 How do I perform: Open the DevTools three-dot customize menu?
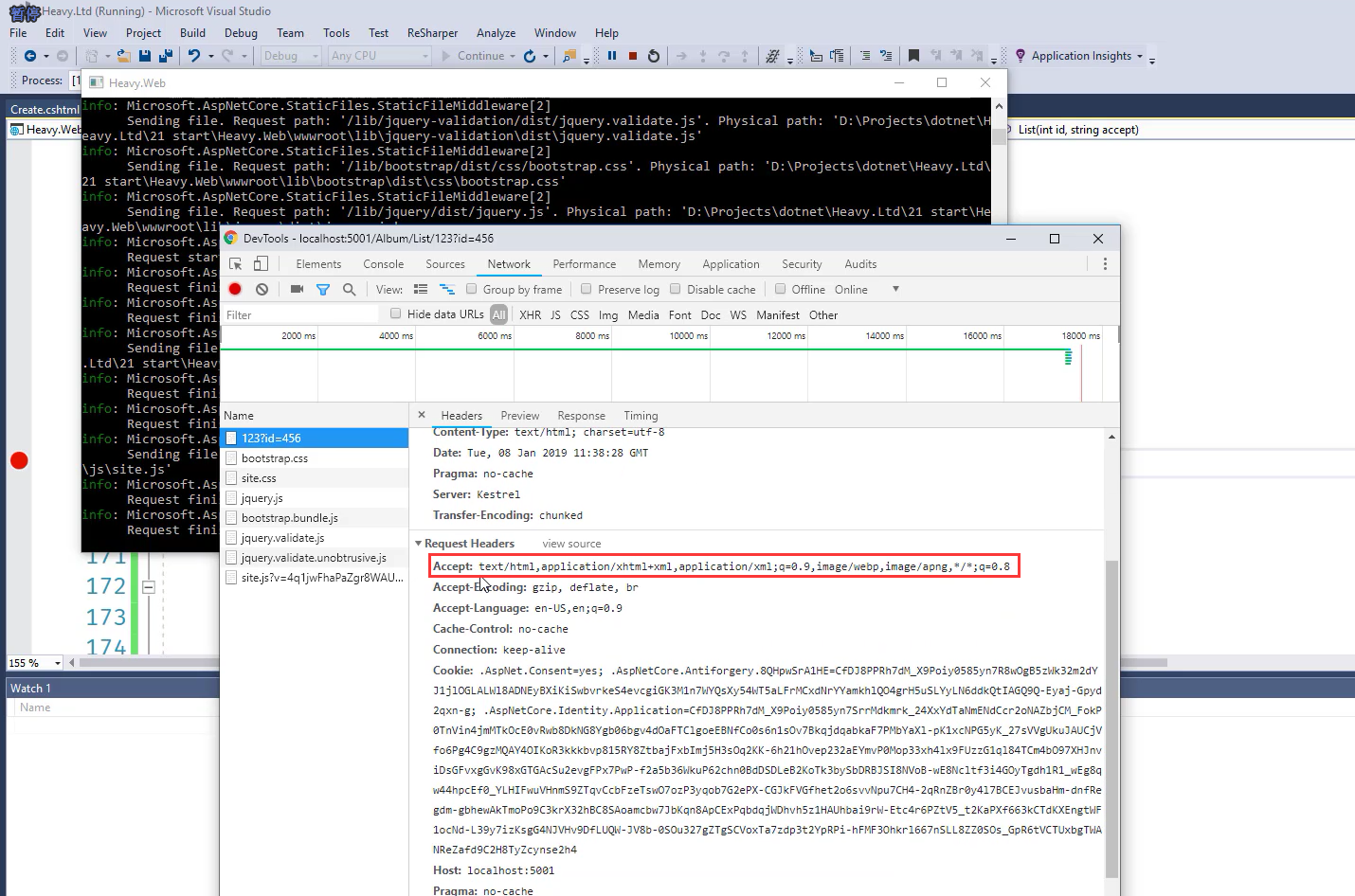1105,264
